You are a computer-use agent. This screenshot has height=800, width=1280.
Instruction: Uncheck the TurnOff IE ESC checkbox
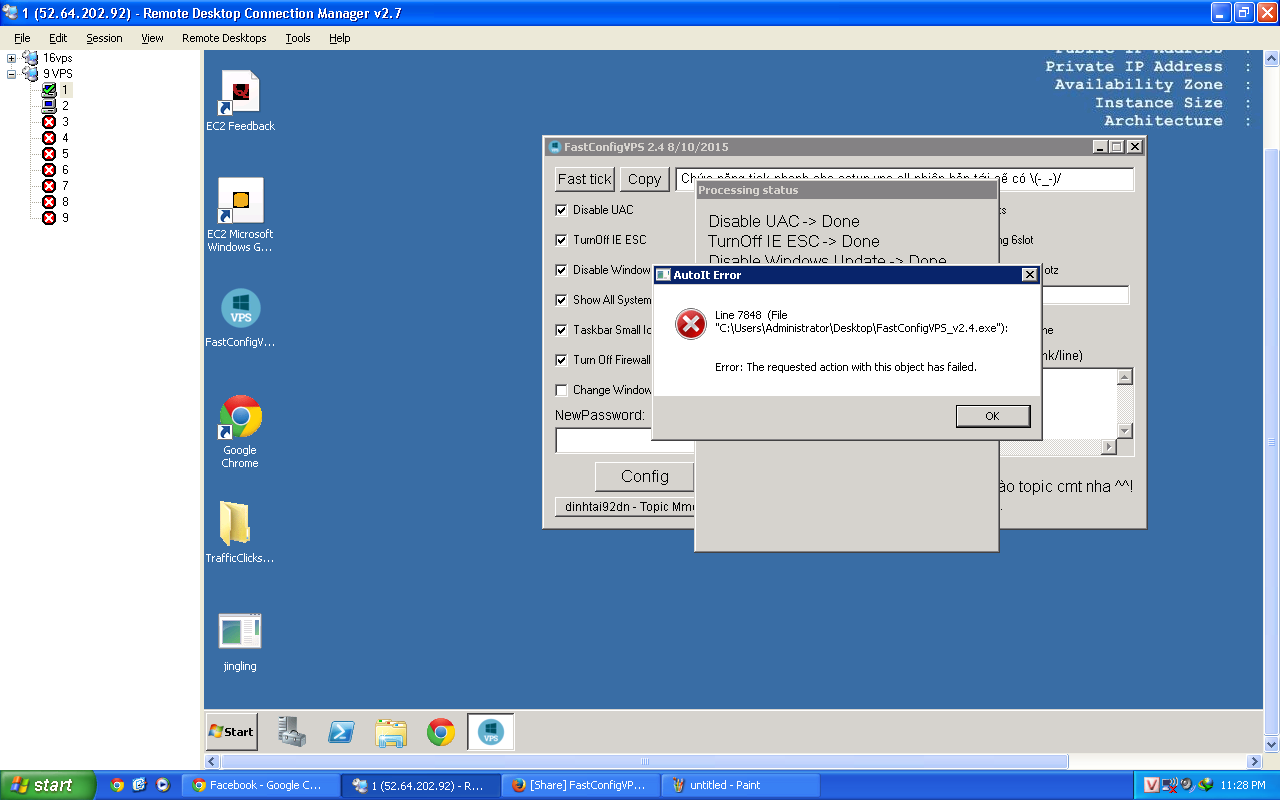point(562,240)
